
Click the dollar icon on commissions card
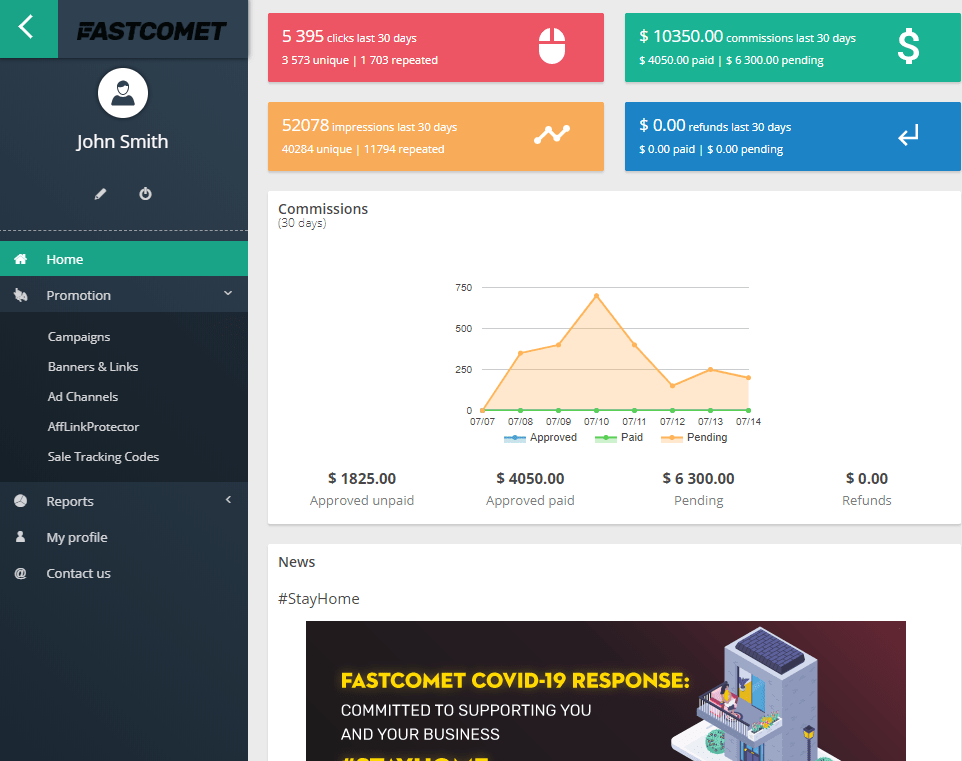(x=908, y=44)
